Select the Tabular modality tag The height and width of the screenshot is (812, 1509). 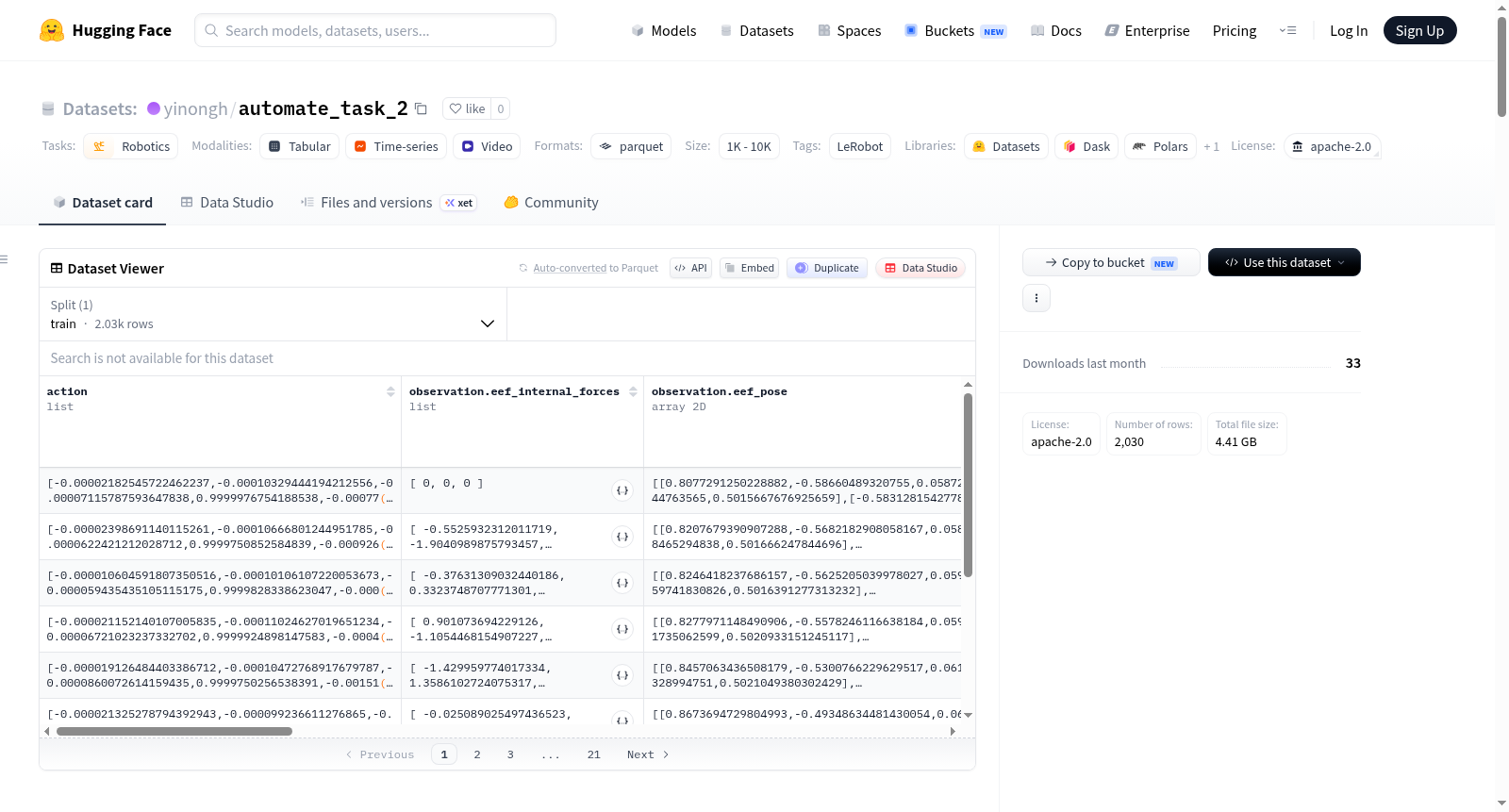coord(300,146)
